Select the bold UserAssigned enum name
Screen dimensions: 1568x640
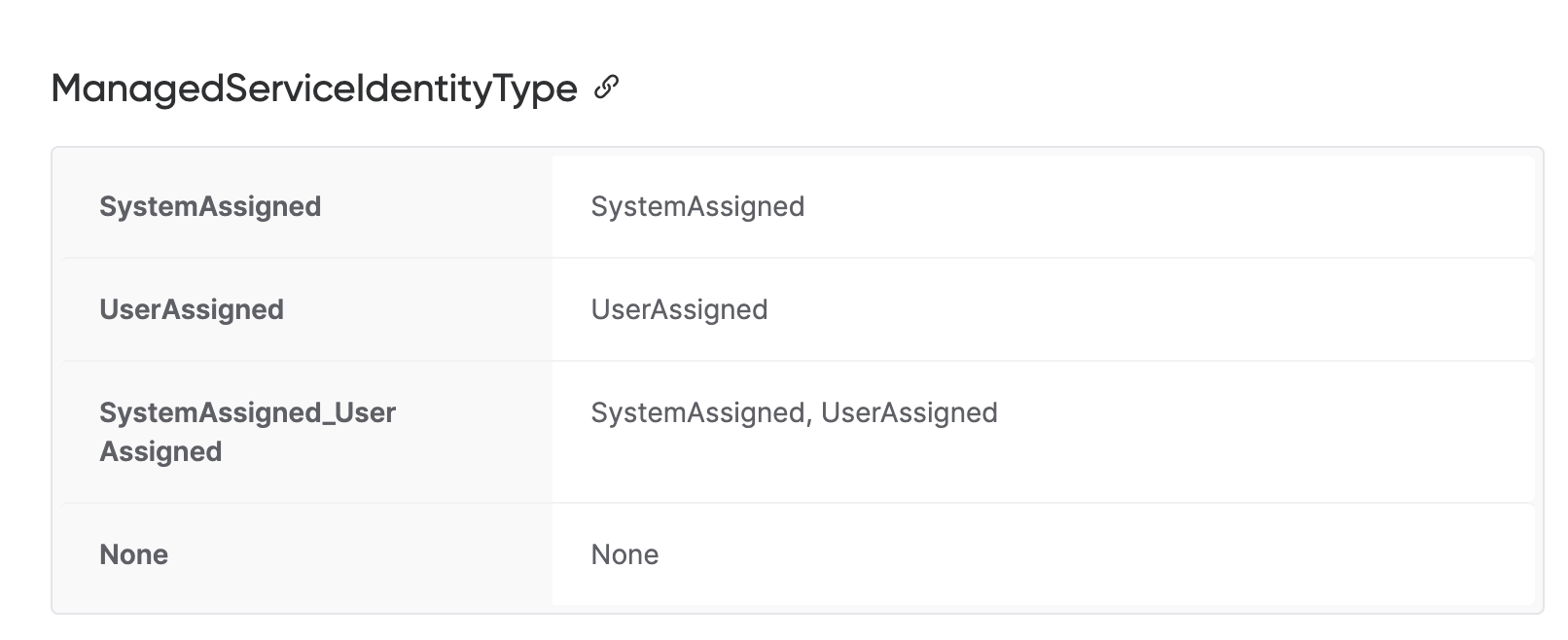[x=192, y=309]
